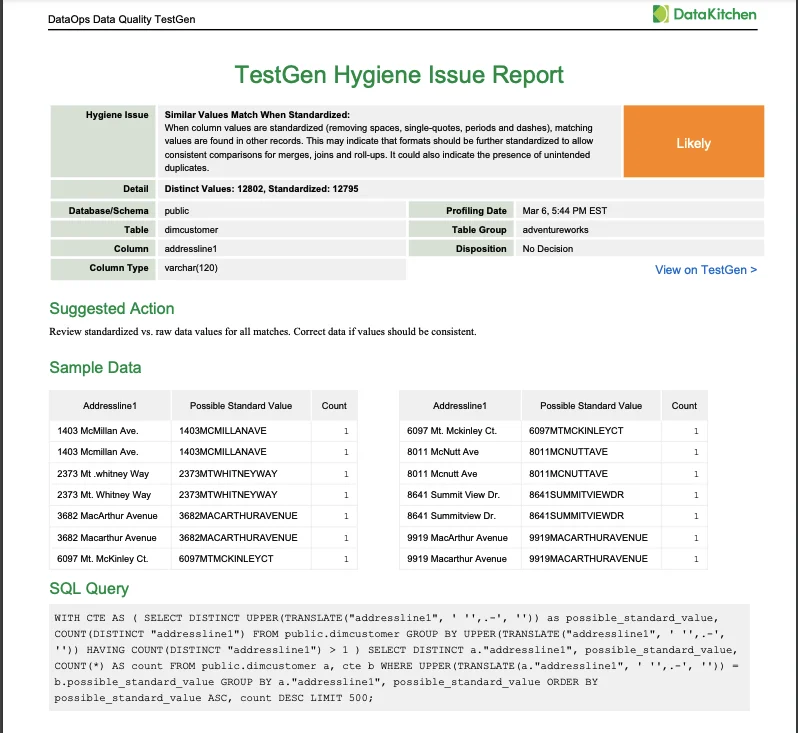Image resolution: width=798 pixels, height=733 pixels.
Task: Click the SQL Query heading
Action: pos(89,588)
